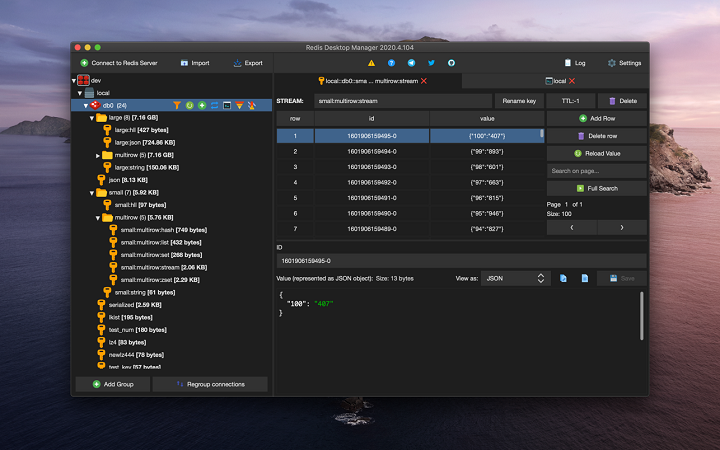Viewport: 720px width, 450px height.
Task: Click the Search on page field
Action: (596, 171)
